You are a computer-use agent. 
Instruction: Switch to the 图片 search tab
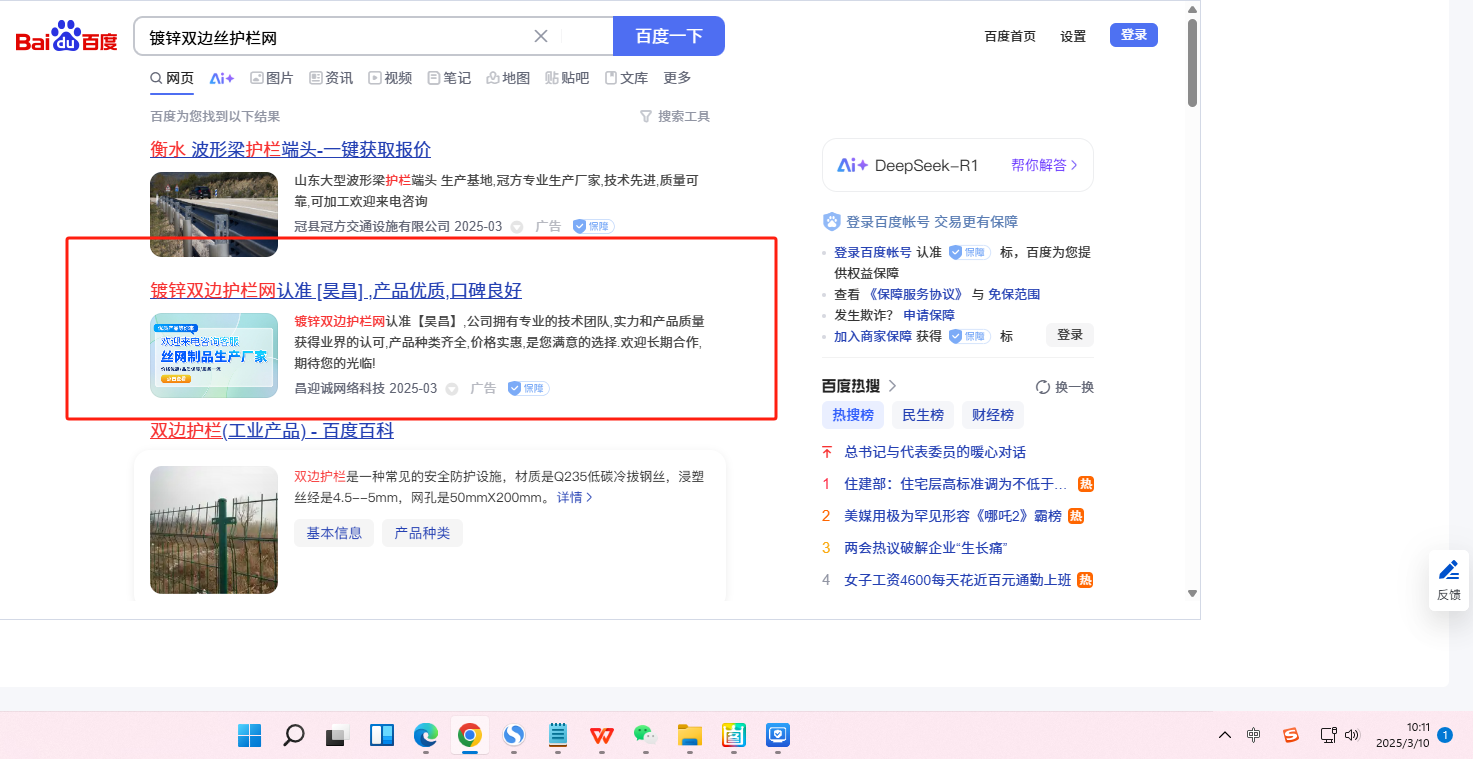click(x=271, y=78)
